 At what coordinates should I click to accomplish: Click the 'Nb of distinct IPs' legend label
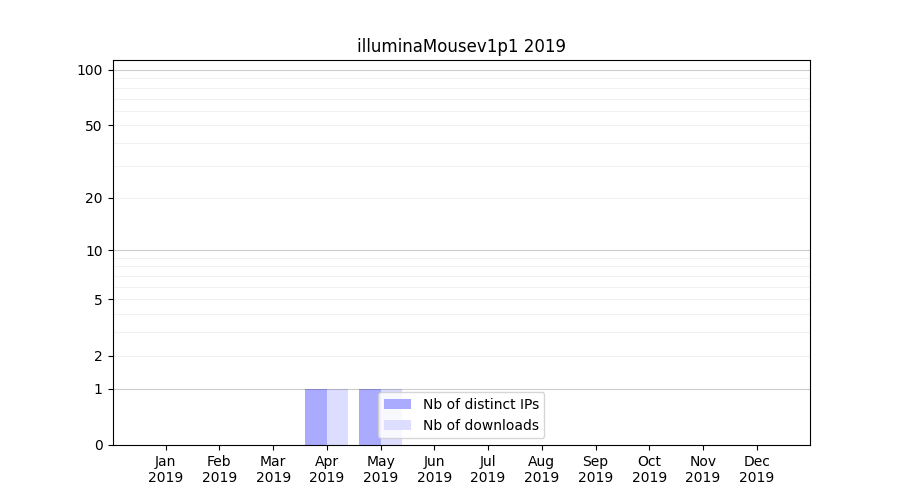coord(480,404)
